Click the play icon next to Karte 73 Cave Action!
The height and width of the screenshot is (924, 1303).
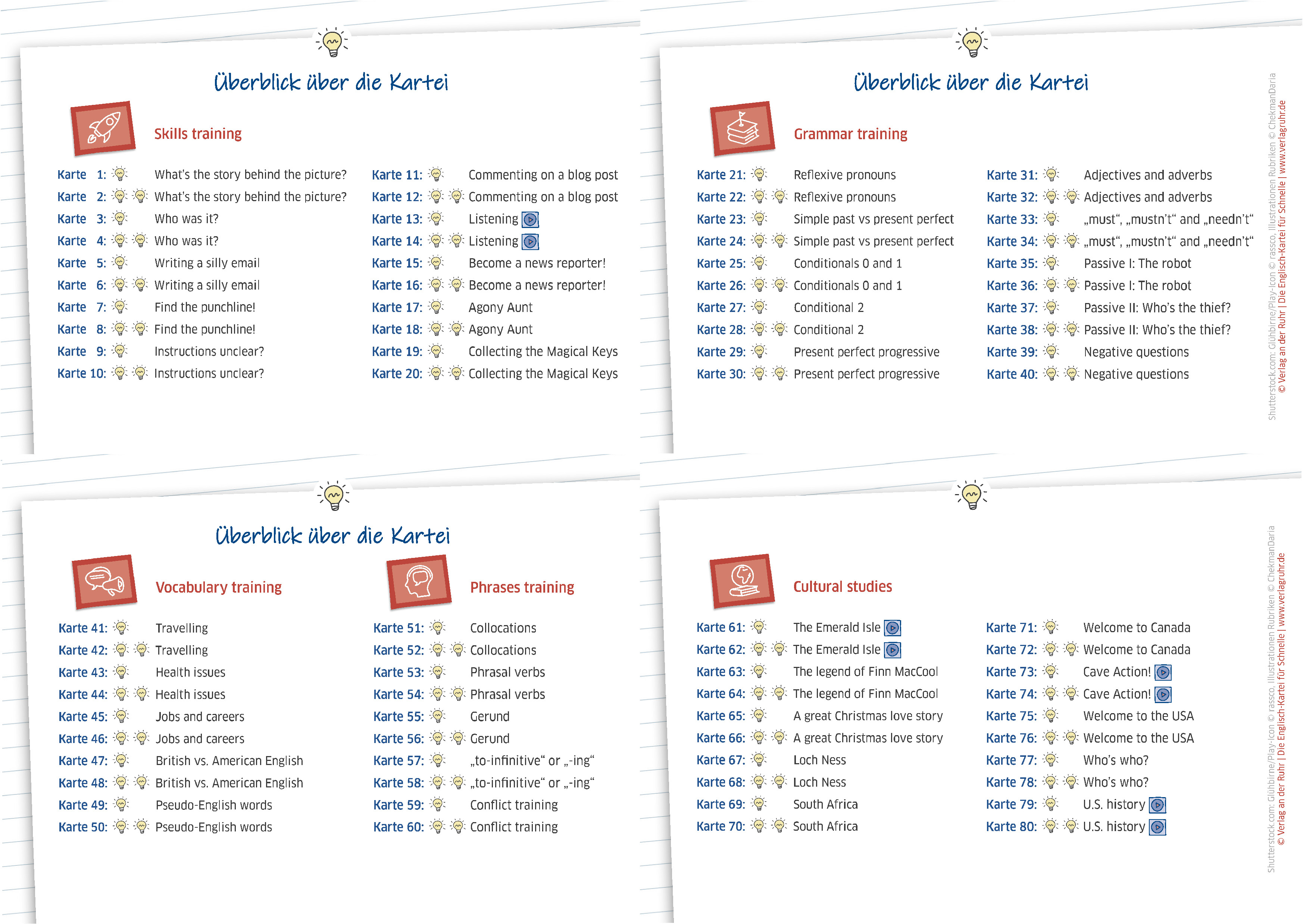[1163, 672]
